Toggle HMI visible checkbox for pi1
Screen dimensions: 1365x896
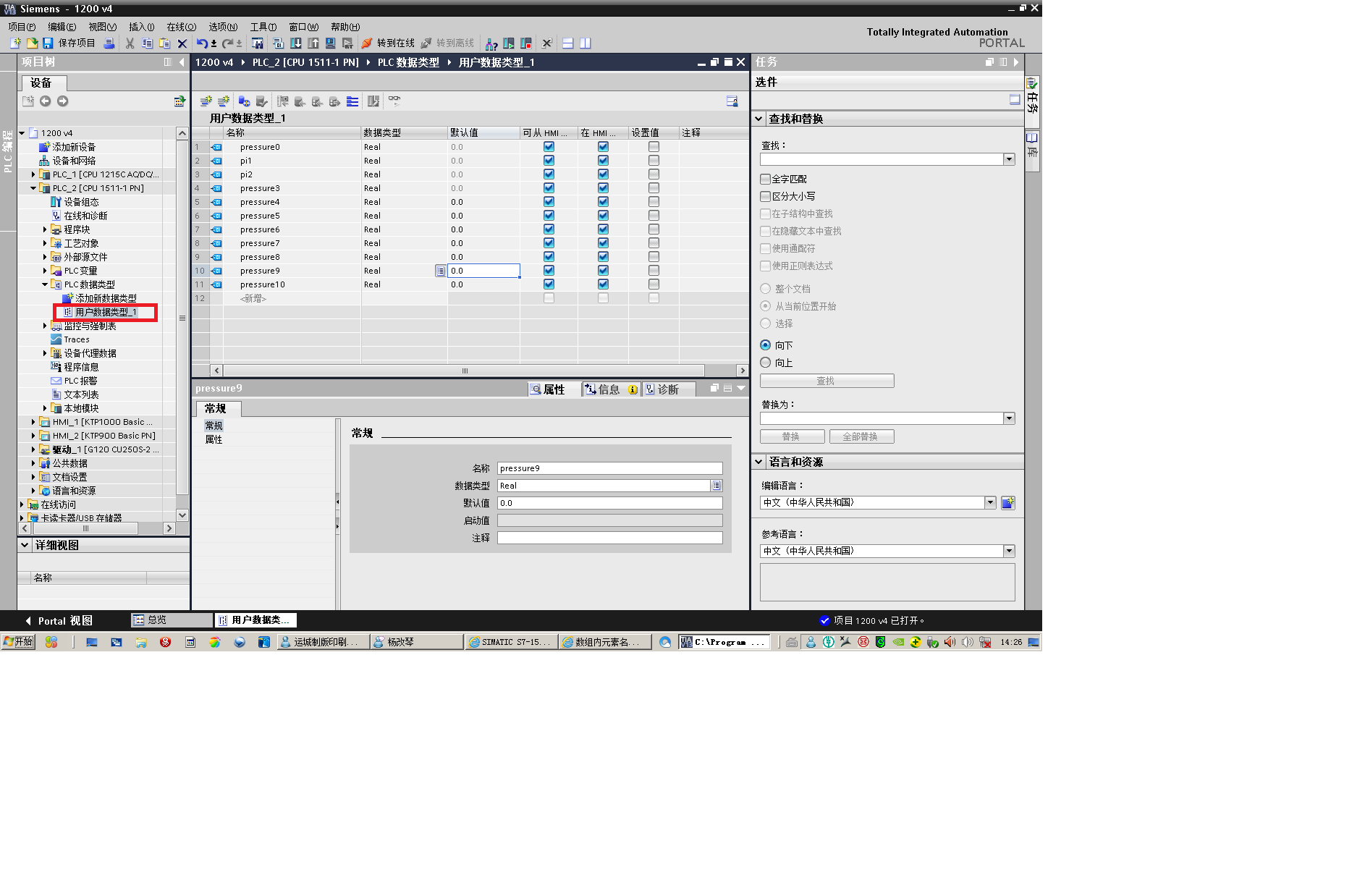pos(603,161)
